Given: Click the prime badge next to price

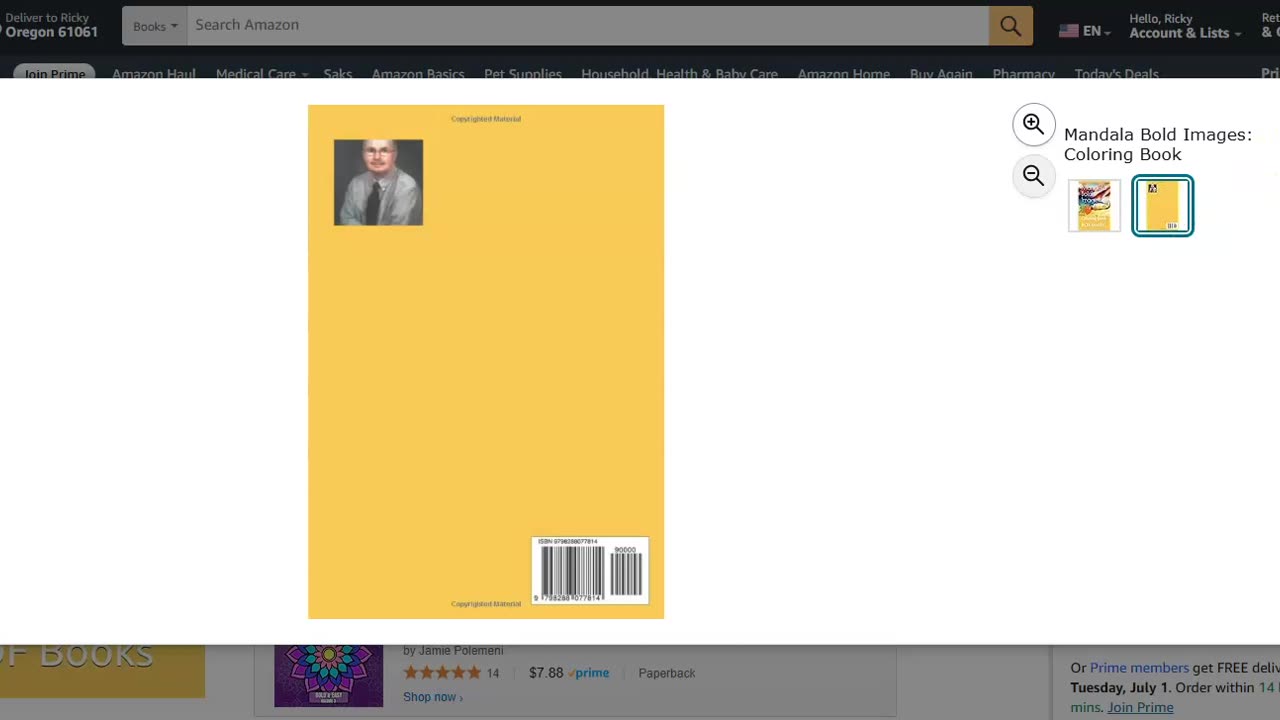Looking at the screenshot, I should coord(589,673).
